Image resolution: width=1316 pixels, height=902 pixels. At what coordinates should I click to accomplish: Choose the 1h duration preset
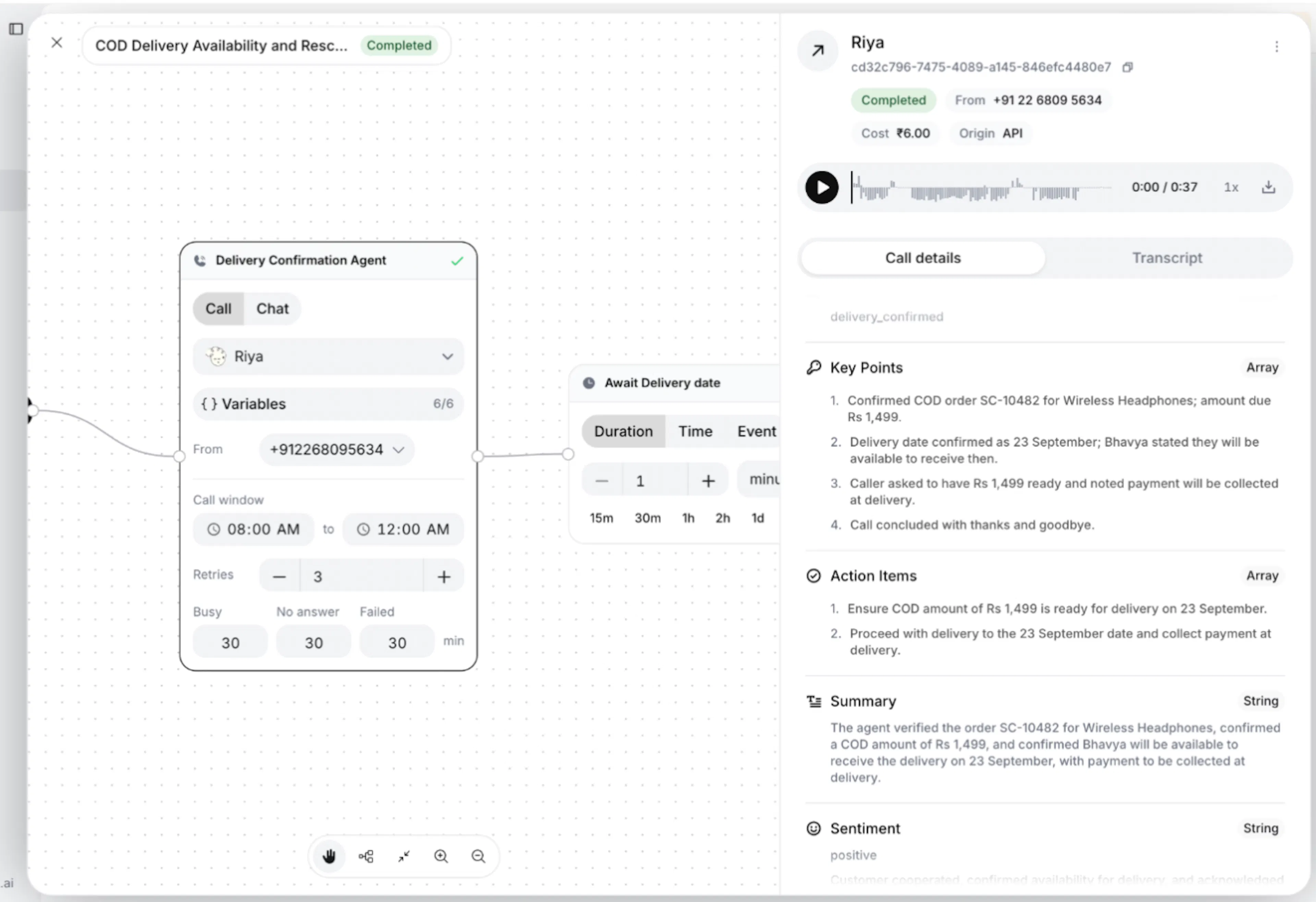pos(688,518)
